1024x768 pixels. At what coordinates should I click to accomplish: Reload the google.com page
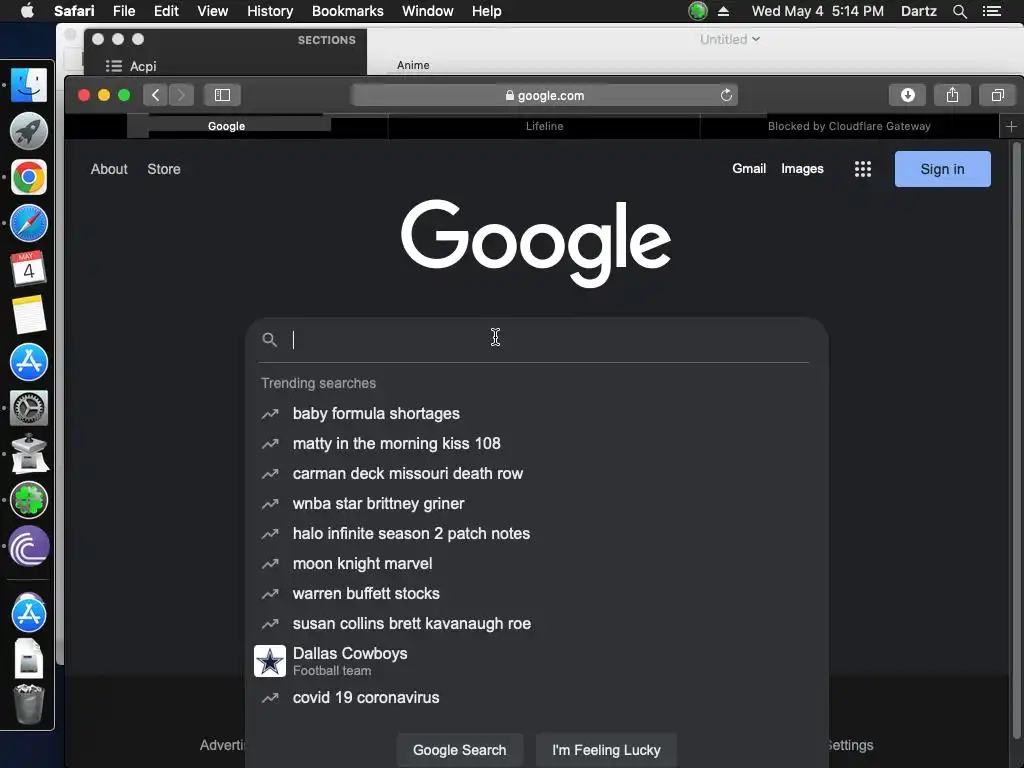(726, 95)
